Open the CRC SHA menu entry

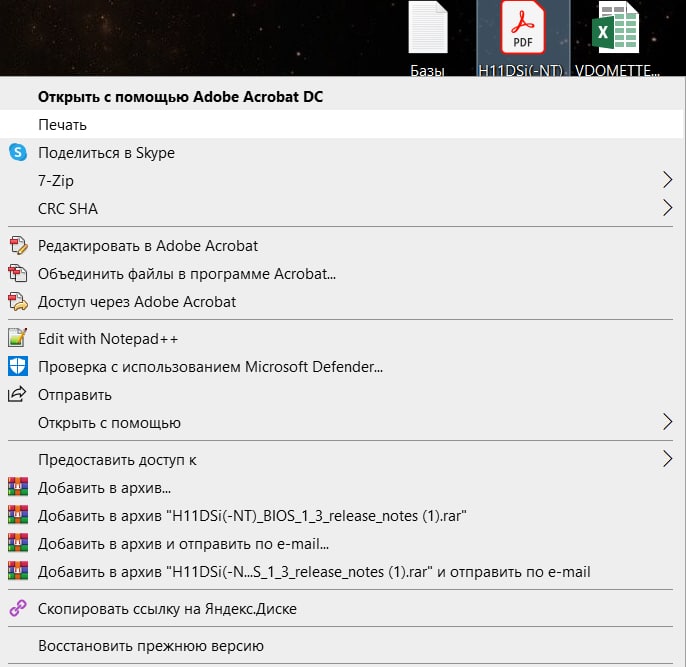(x=341, y=209)
